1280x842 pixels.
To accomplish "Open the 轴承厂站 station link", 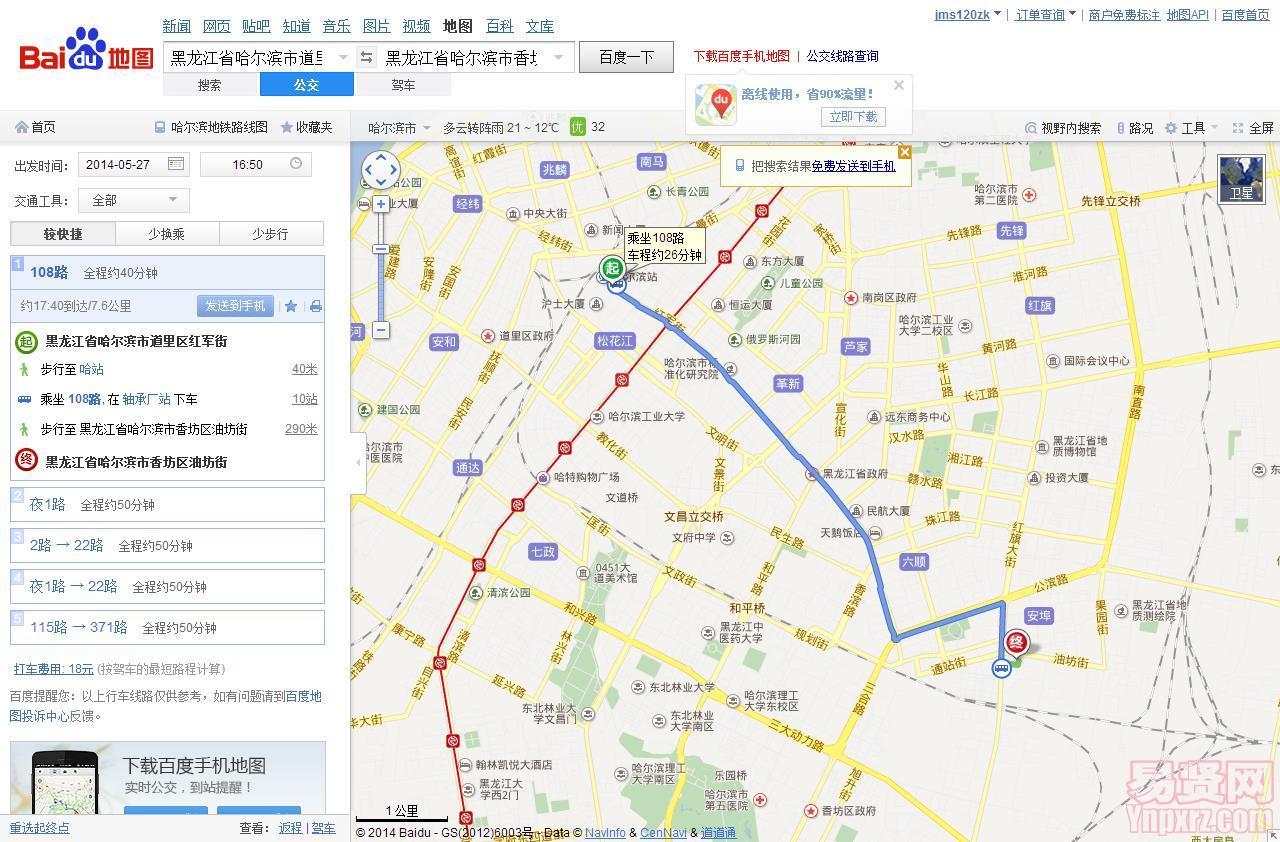I will pyautogui.click(x=146, y=399).
